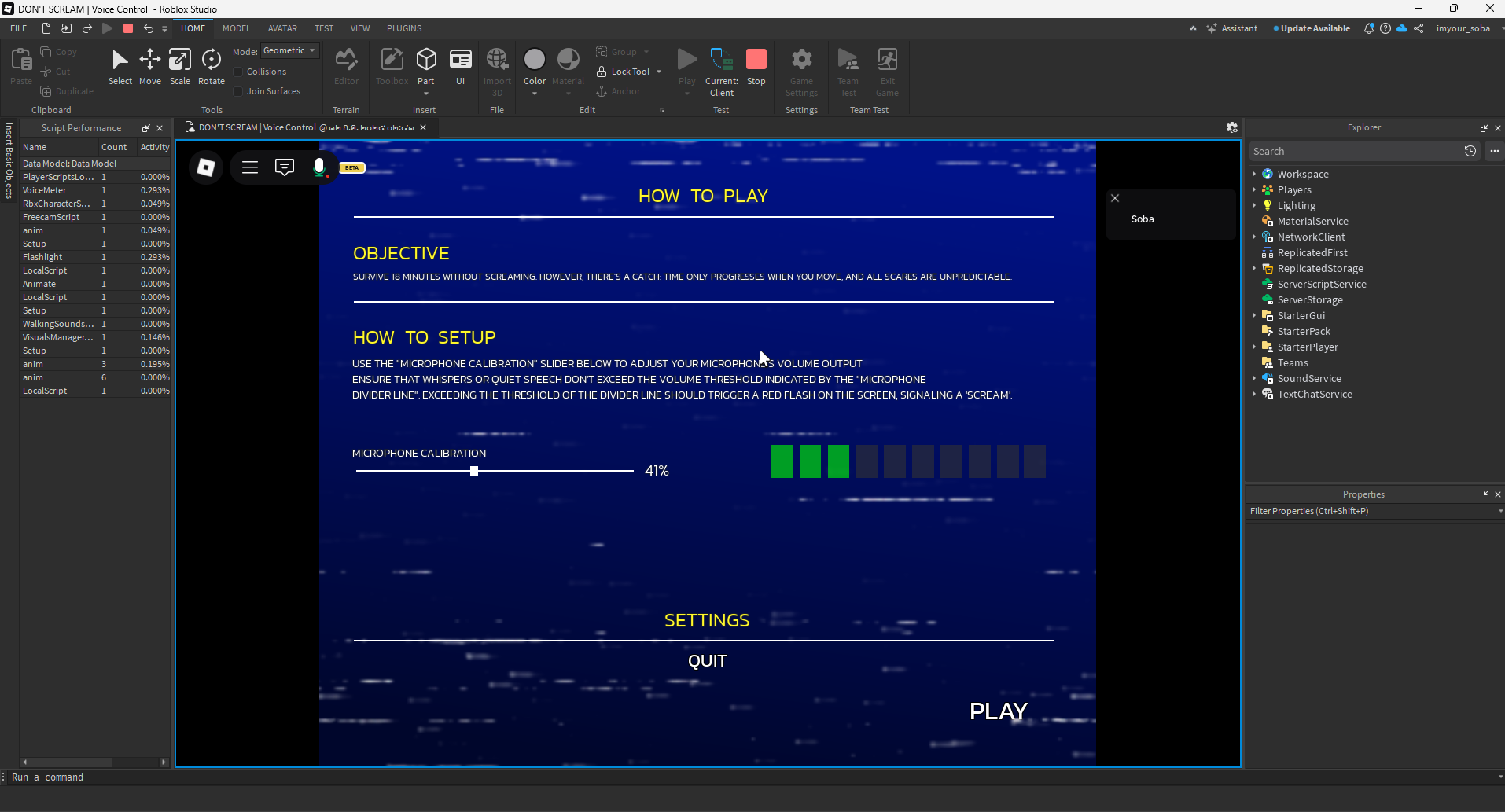The height and width of the screenshot is (812, 1505).
Task: Open the Mode Geometric dropdown
Action: click(x=289, y=51)
